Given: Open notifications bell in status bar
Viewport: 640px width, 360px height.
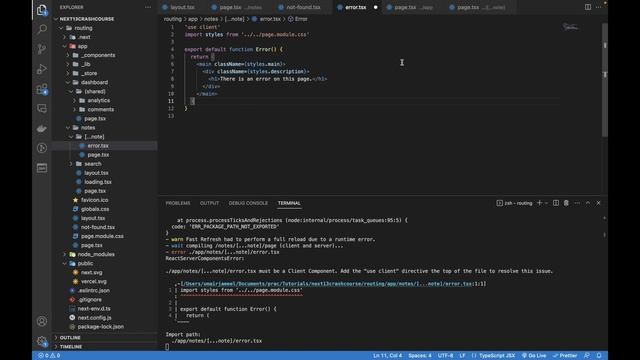Looking at the screenshot, I should pos(599,356).
